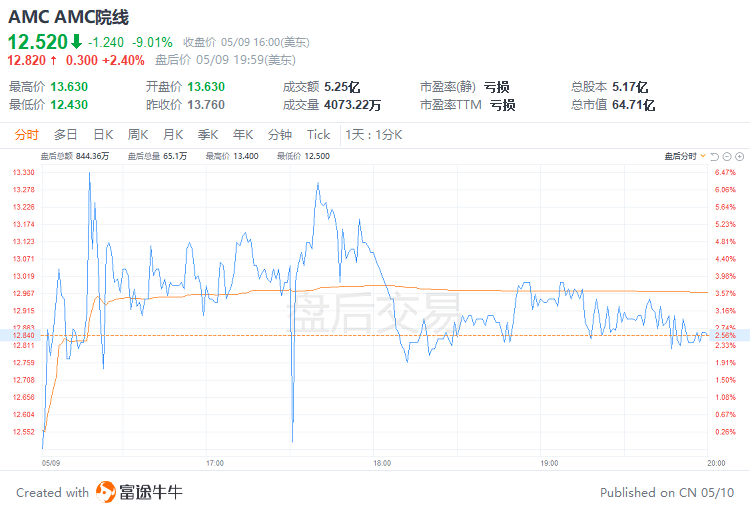
Task: Click the 昨收价 13.760 value
Action: point(206,105)
